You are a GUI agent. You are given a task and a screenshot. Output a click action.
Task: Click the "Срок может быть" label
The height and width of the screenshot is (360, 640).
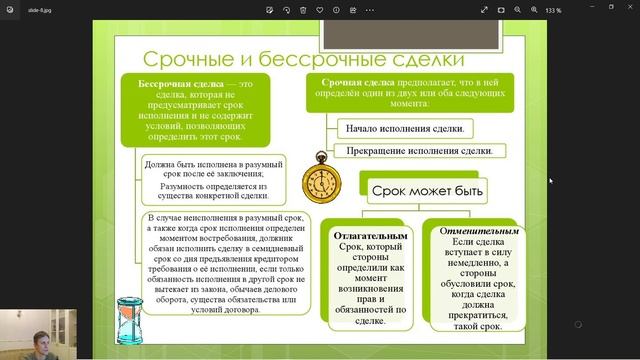pyautogui.click(x=427, y=191)
